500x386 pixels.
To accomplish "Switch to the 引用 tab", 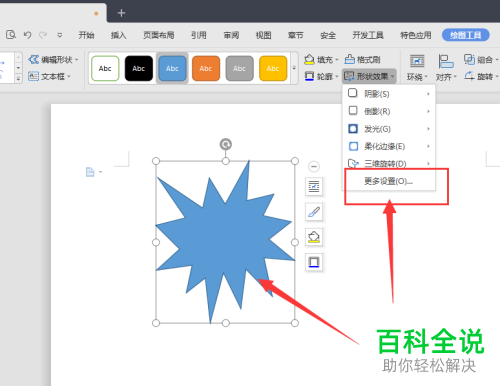I will point(199,35).
